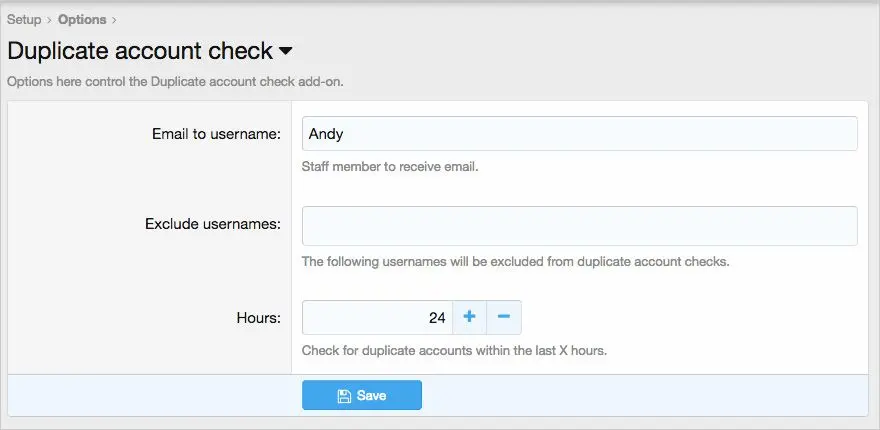Click the excluded usernames explanation text
Image resolution: width=880 pixels, height=430 pixels.
pos(516,262)
